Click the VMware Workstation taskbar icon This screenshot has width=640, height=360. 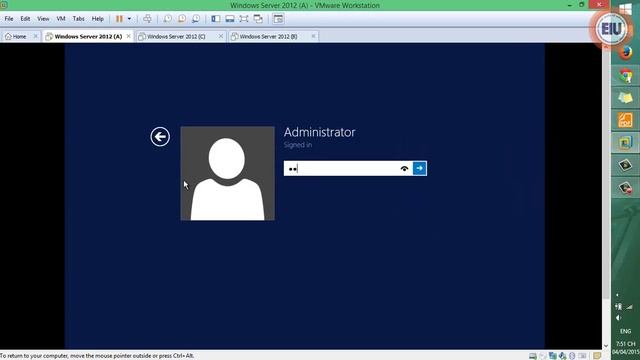625,143
